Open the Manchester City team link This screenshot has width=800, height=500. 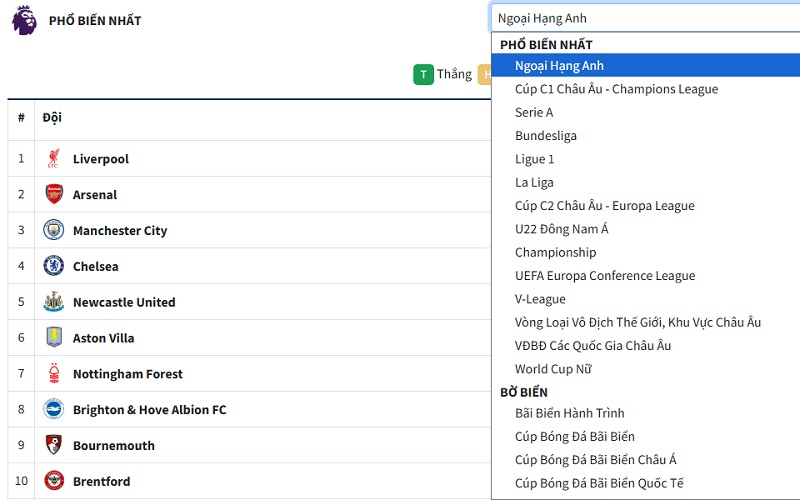tap(120, 231)
